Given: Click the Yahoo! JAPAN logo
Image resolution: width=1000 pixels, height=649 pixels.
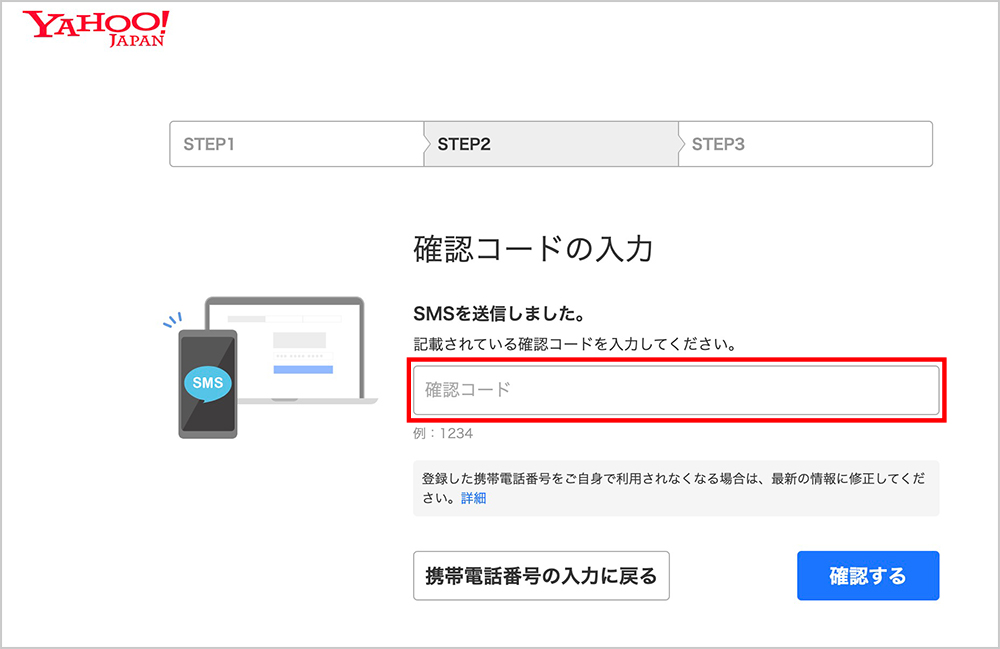Looking at the screenshot, I should pyautogui.click(x=96, y=29).
